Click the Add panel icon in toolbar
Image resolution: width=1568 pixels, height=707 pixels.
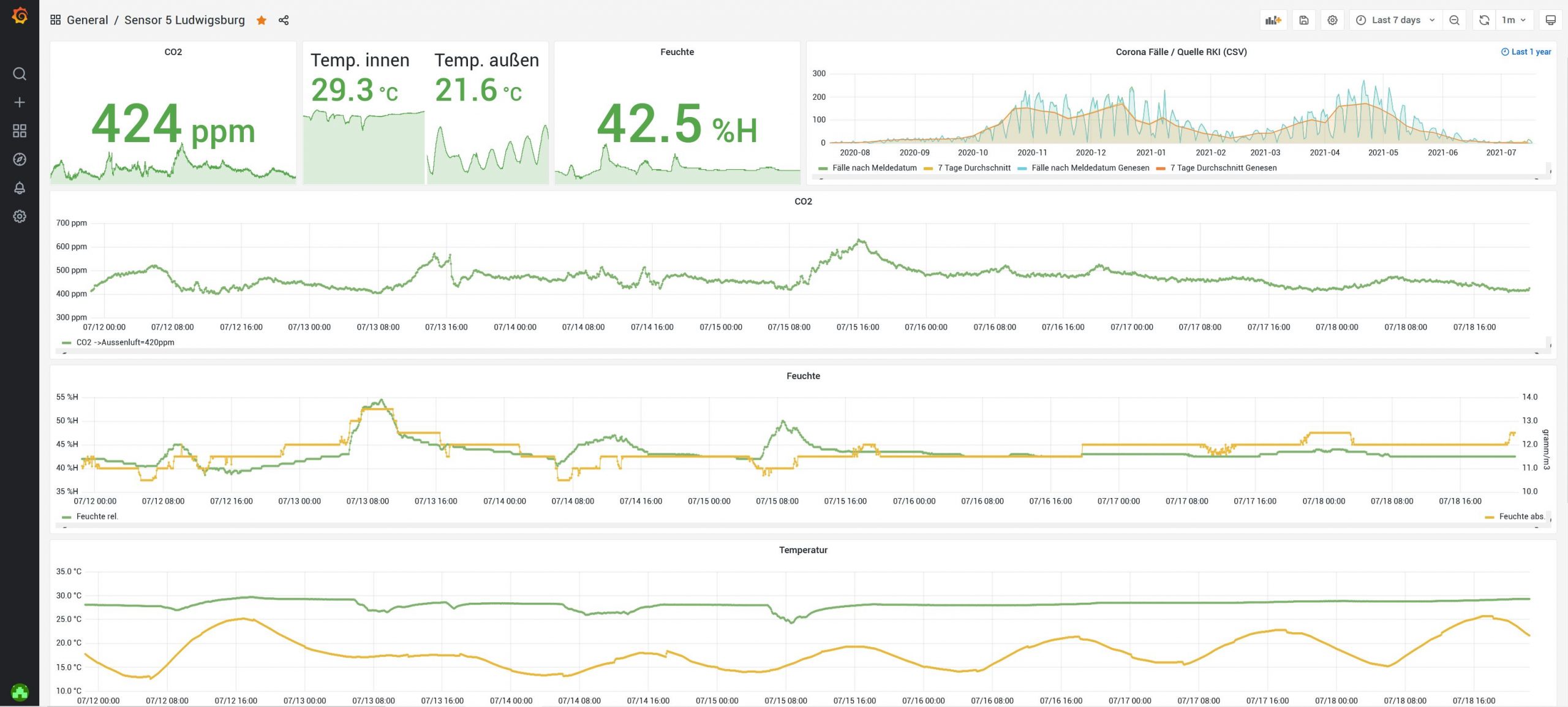pyautogui.click(x=1273, y=20)
